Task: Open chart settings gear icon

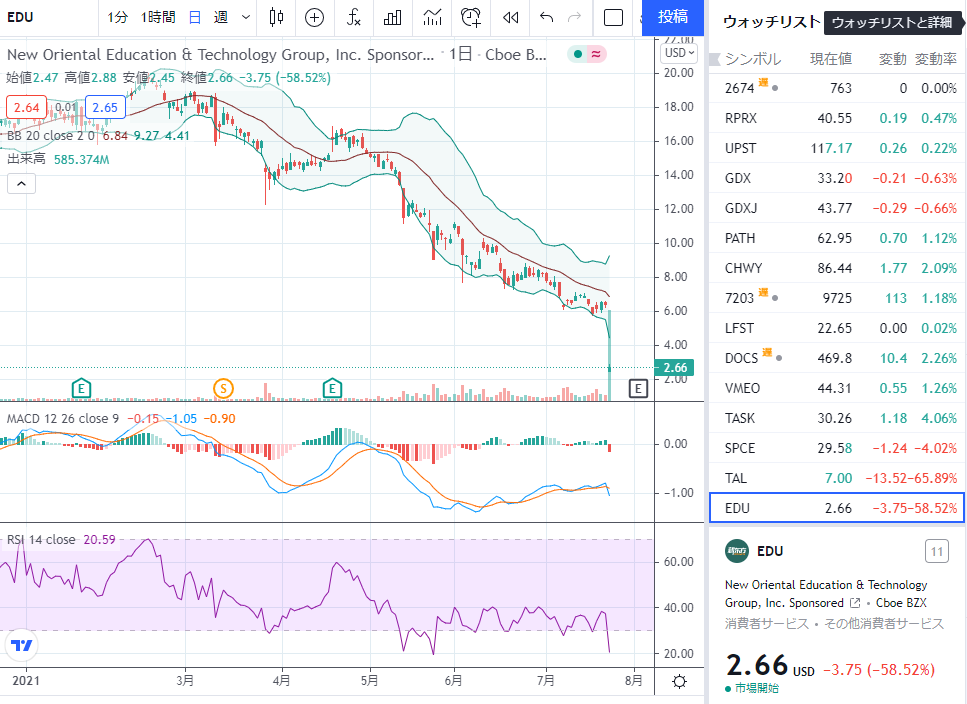Action: [679, 681]
